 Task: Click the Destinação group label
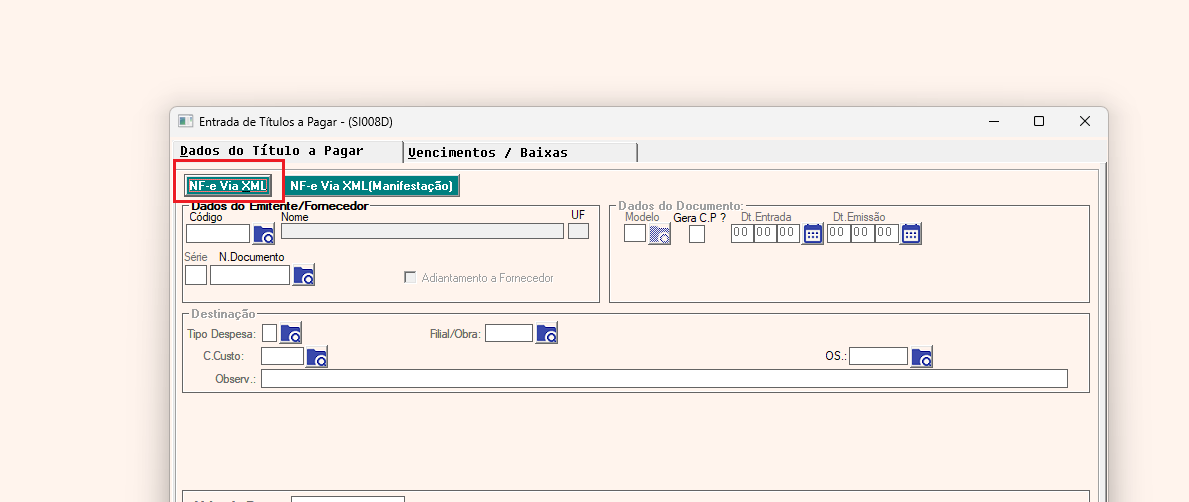pos(224,313)
